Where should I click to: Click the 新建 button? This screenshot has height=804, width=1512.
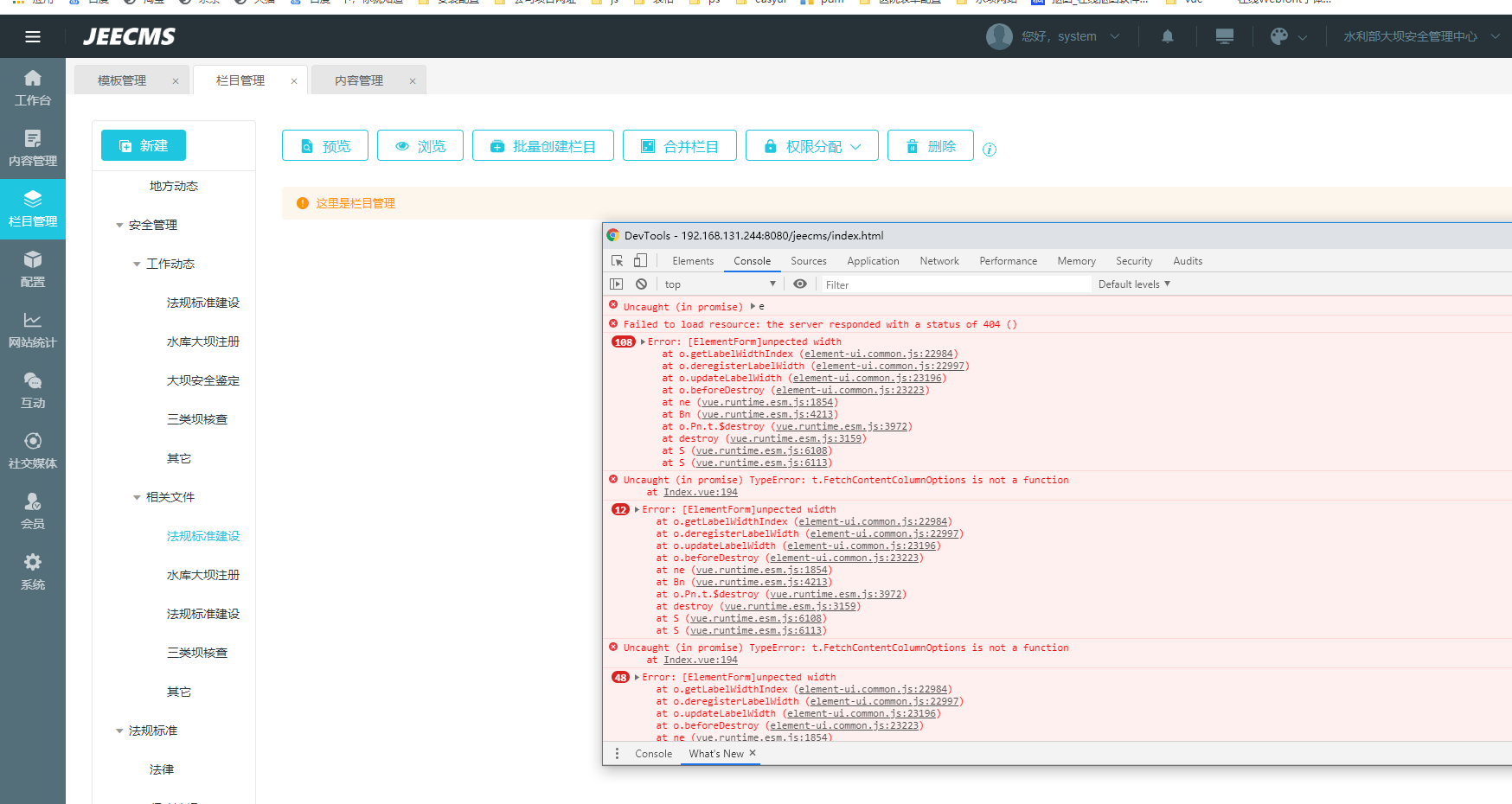click(x=144, y=146)
